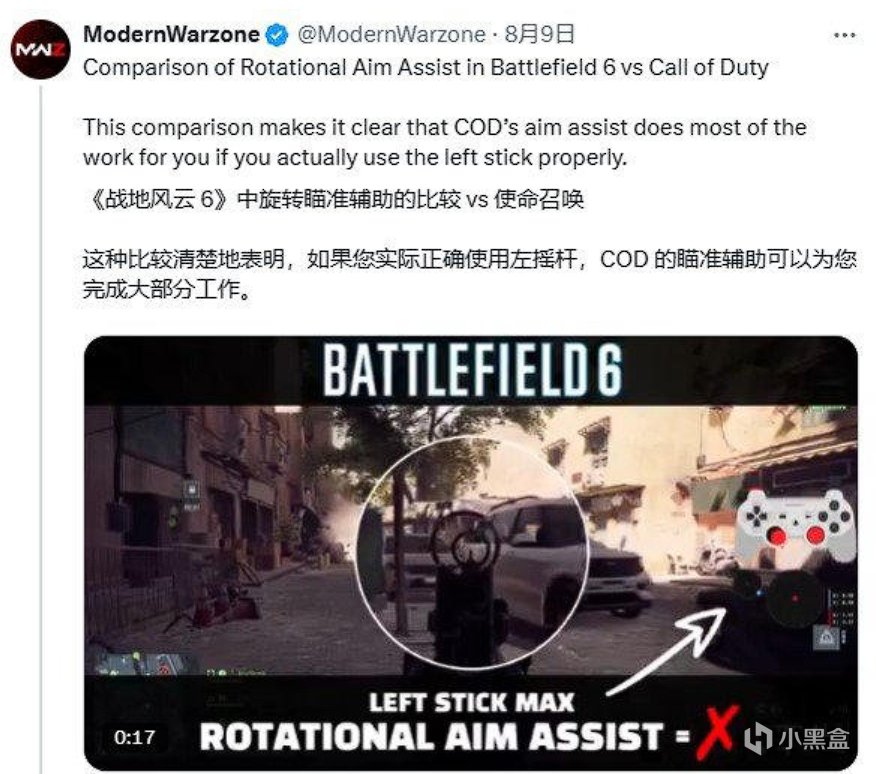Open the 8月9日 post date
Image resolution: width=876 pixels, height=774 pixels.
pos(540,35)
